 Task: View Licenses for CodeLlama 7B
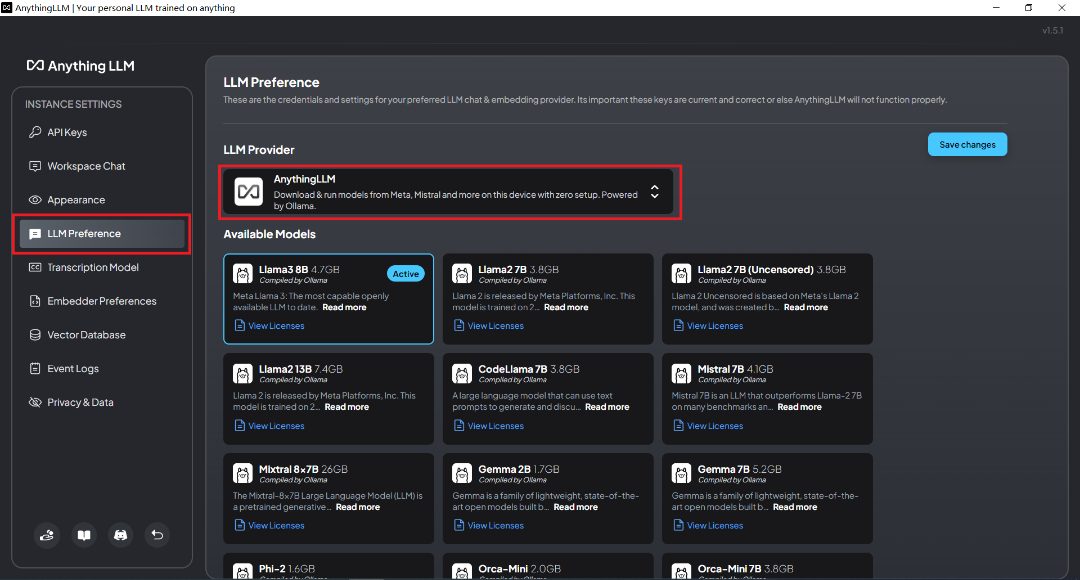click(489, 426)
